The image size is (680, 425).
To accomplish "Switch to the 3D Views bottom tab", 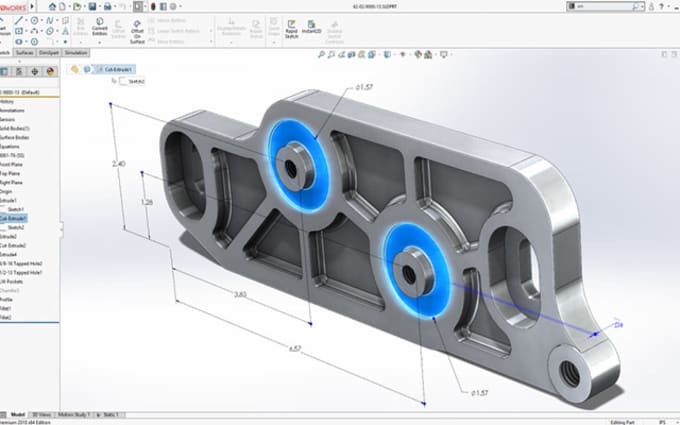I will pos(42,415).
